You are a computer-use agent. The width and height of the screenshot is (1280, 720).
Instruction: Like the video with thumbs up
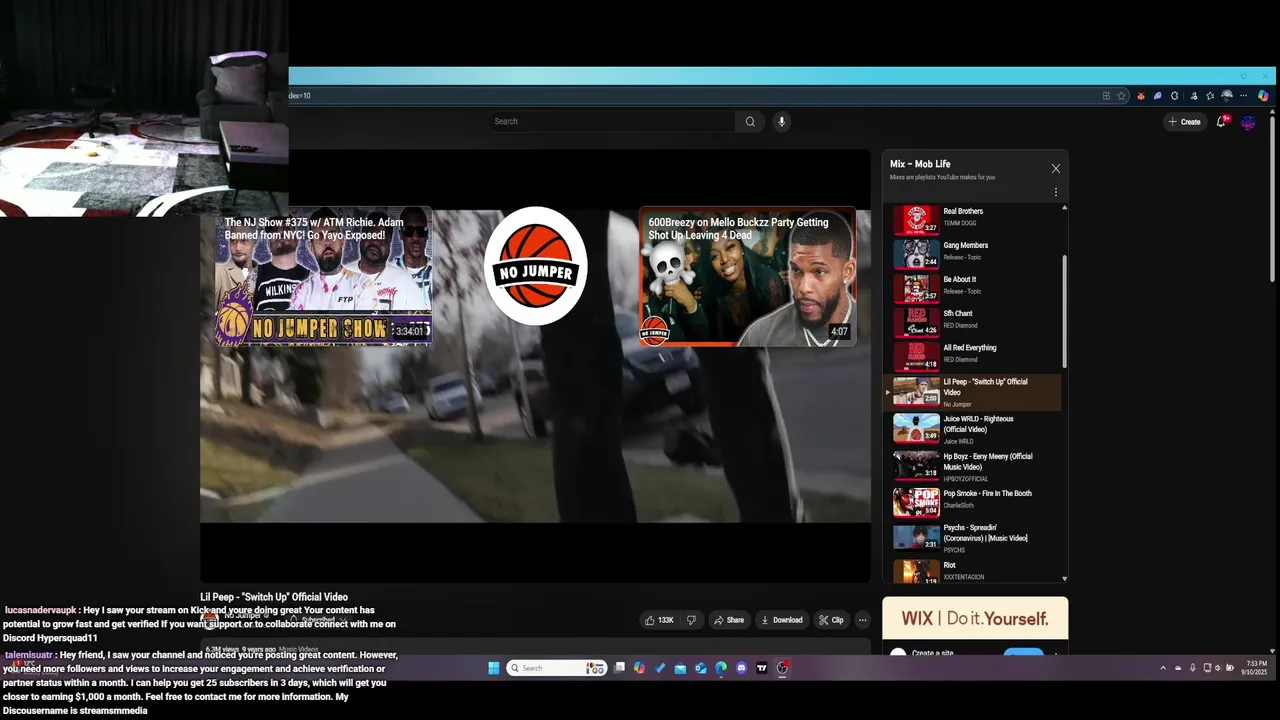coord(659,620)
